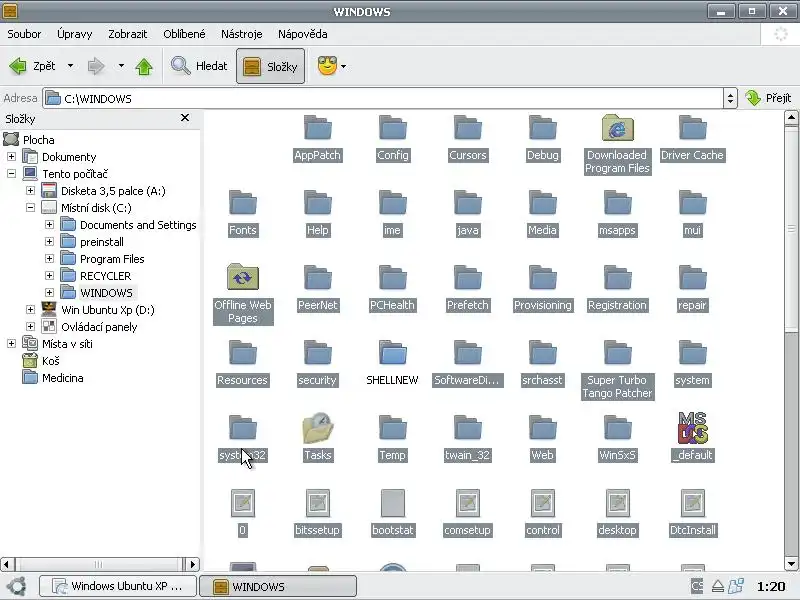
Task: Select the Cursors folder
Action: [x=467, y=138]
